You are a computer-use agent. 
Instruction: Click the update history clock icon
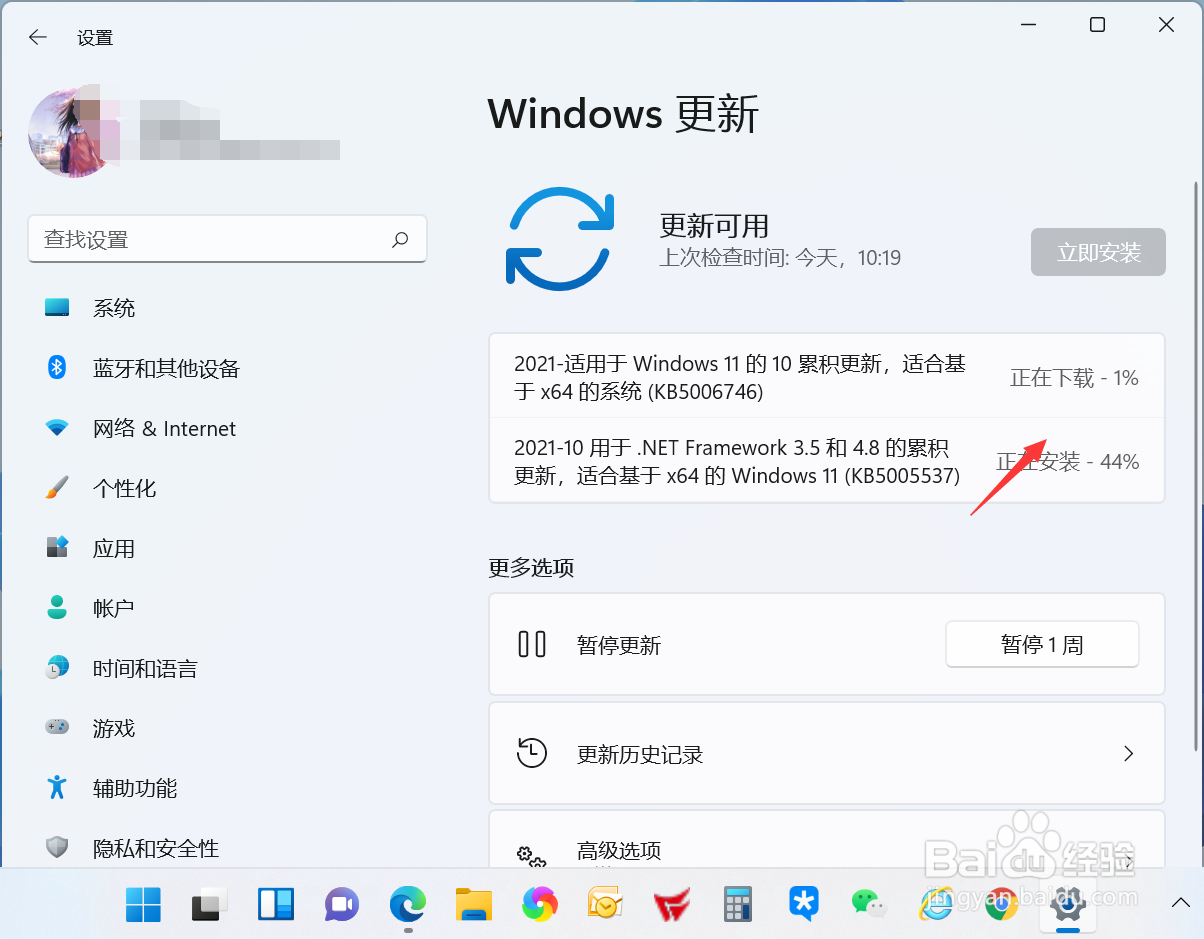532,753
